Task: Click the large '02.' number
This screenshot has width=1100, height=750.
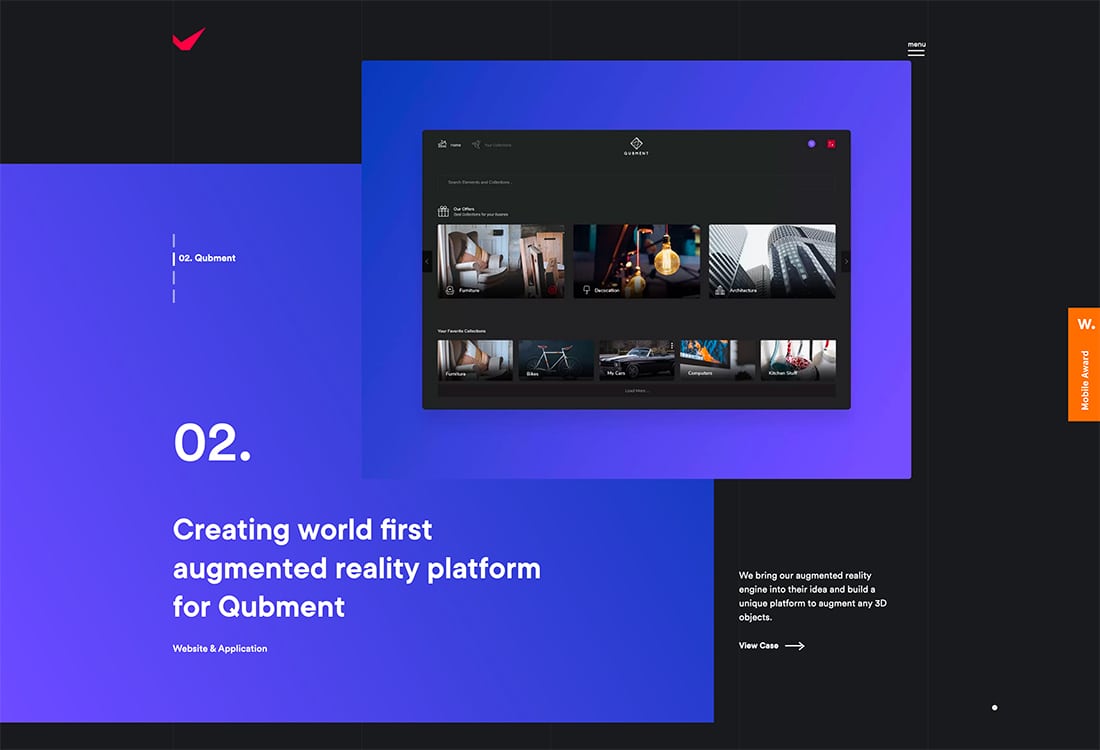Action: pos(212,442)
